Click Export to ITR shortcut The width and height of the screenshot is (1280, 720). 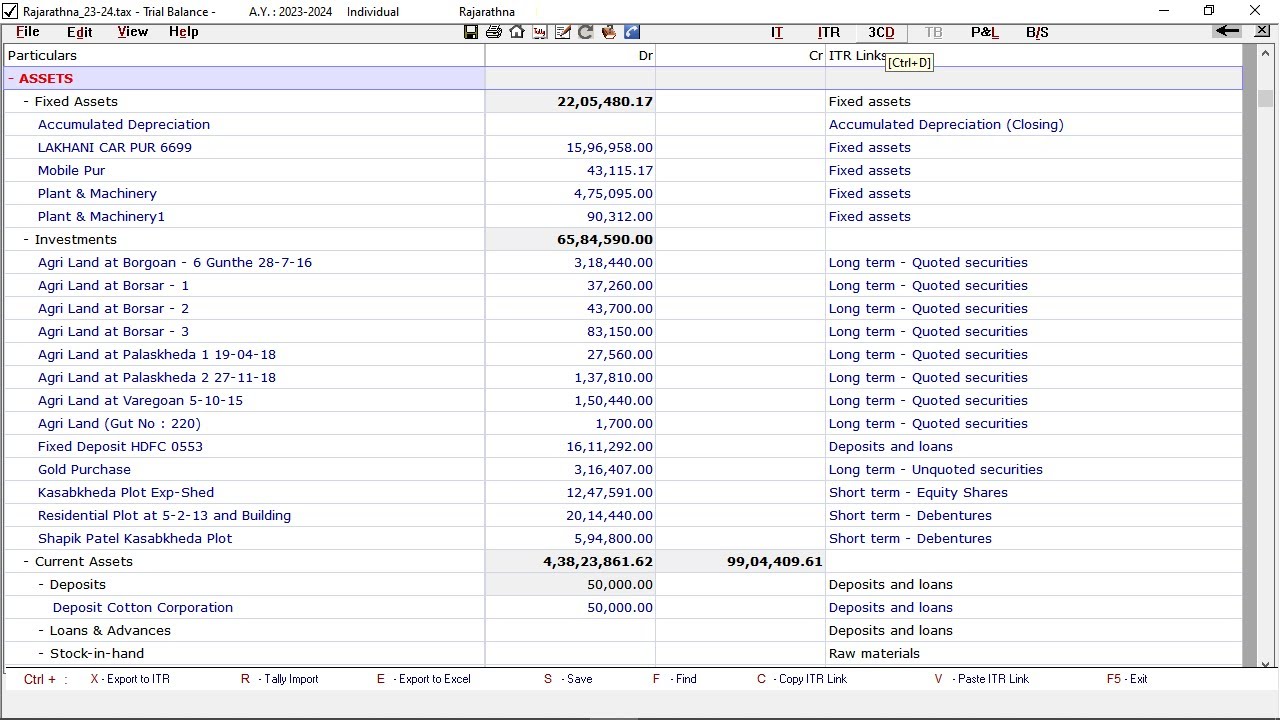(130, 679)
